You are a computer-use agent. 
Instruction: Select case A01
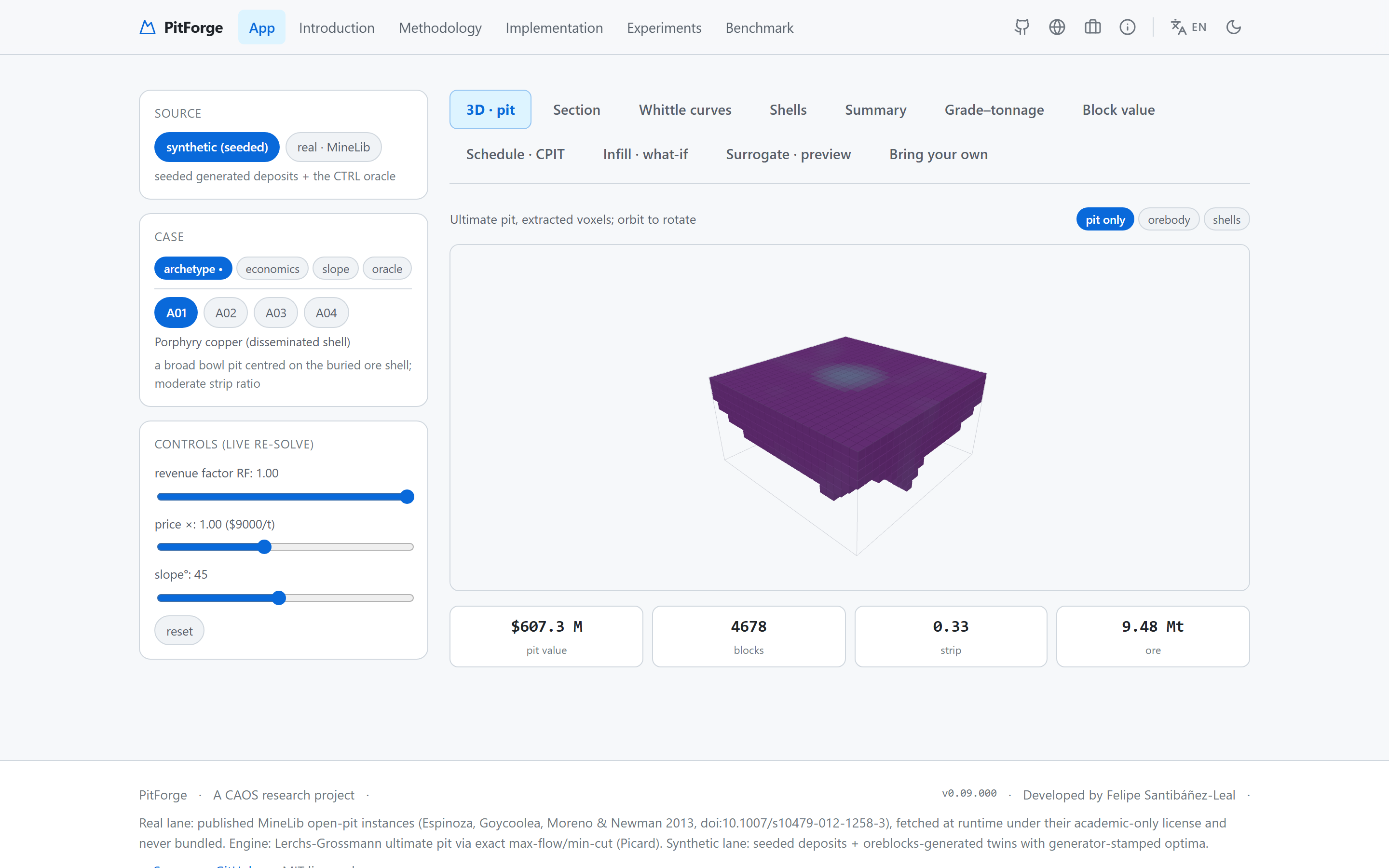coord(176,313)
